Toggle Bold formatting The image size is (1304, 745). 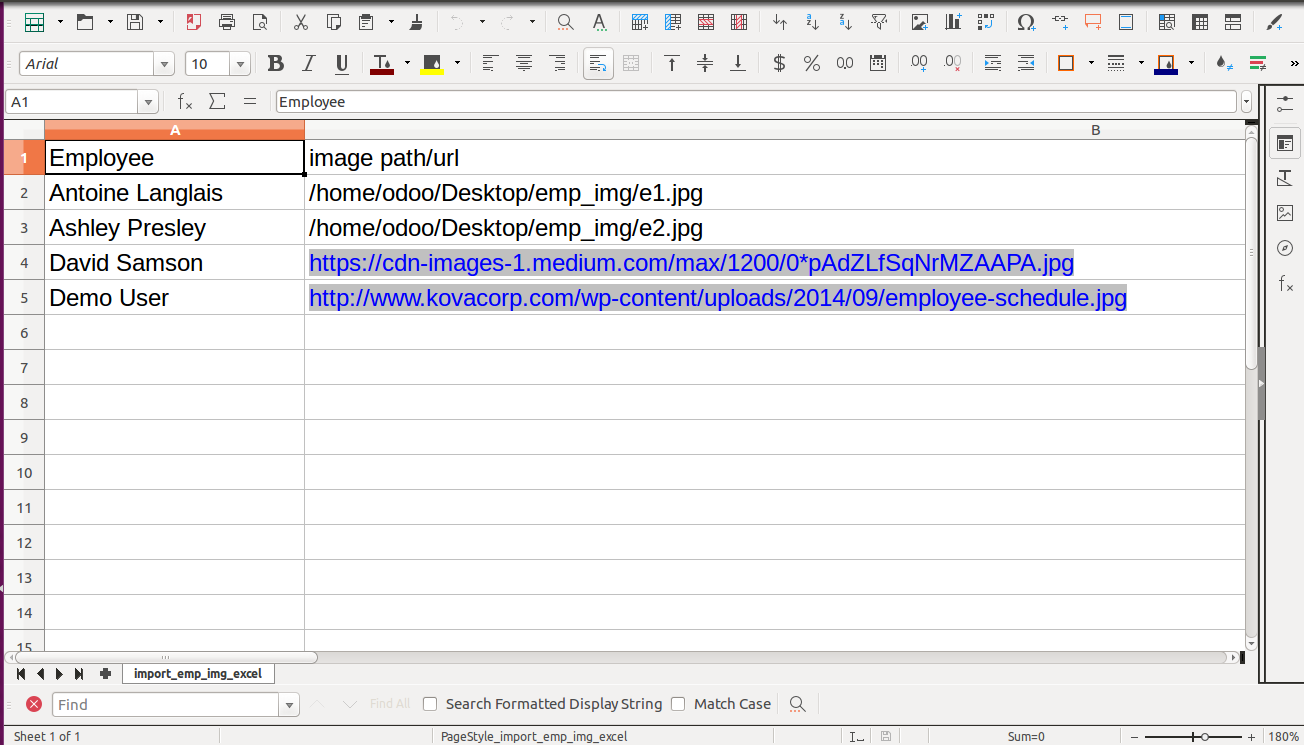276,64
